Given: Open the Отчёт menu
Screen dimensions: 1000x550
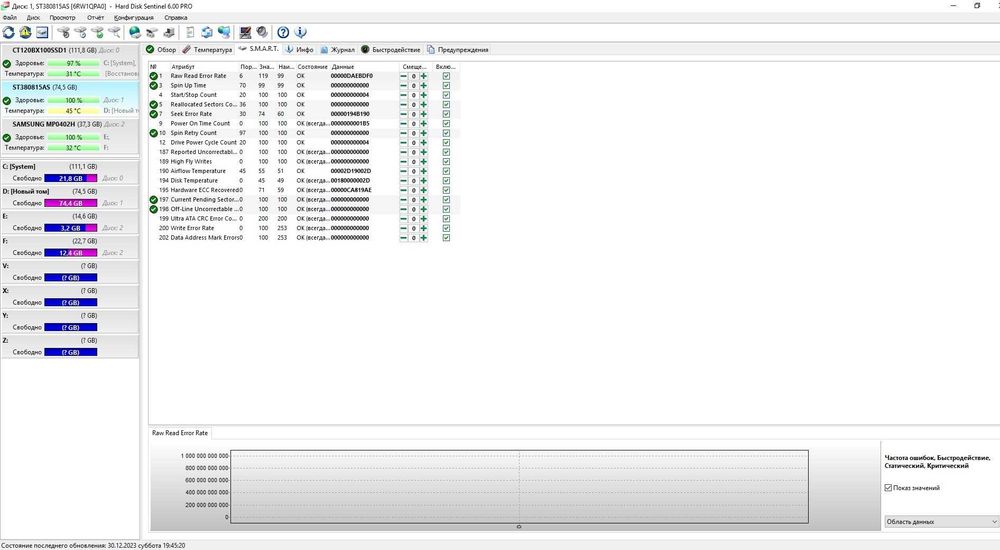Looking at the screenshot, I should [96, 18].
